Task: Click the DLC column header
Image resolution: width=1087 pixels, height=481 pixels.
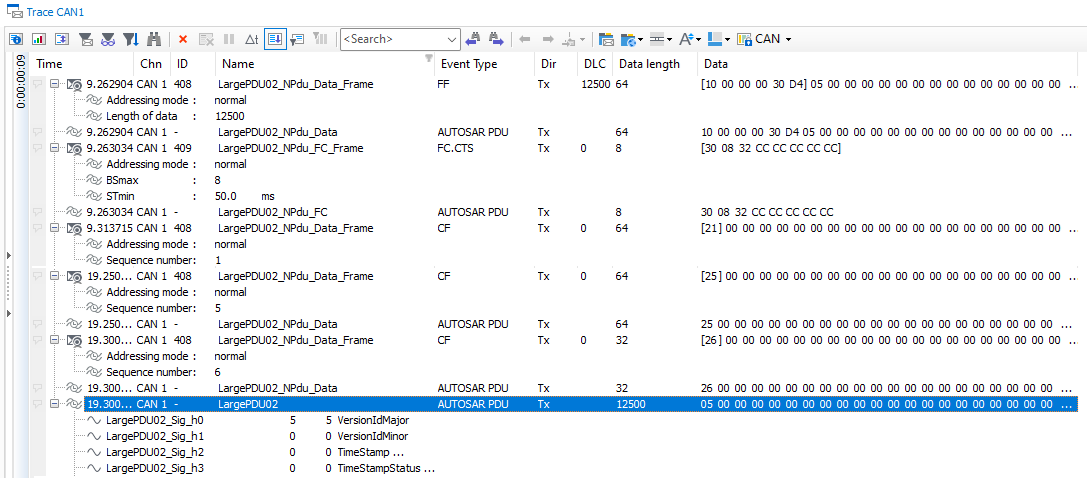Action: tap(595, 64)
